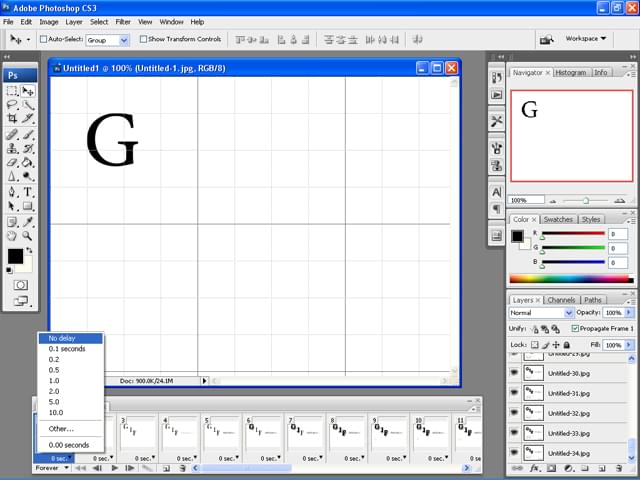Select the Magic Wand tool
640x480 pixels.
point(28,105)
